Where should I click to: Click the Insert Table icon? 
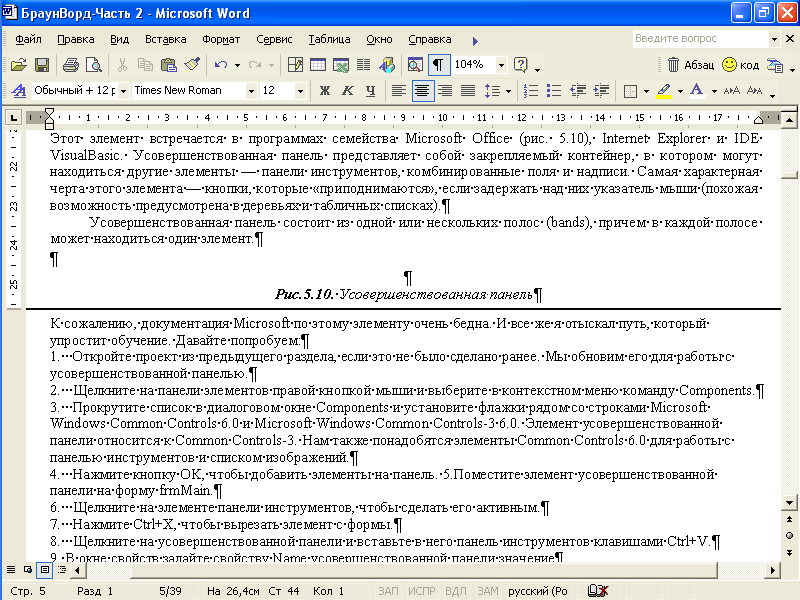click(x=318, y=65)
